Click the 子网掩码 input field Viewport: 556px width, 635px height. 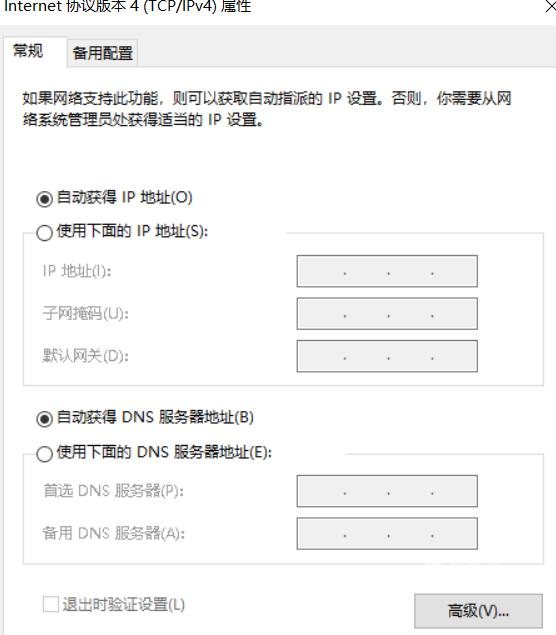[x=387, y=313]
